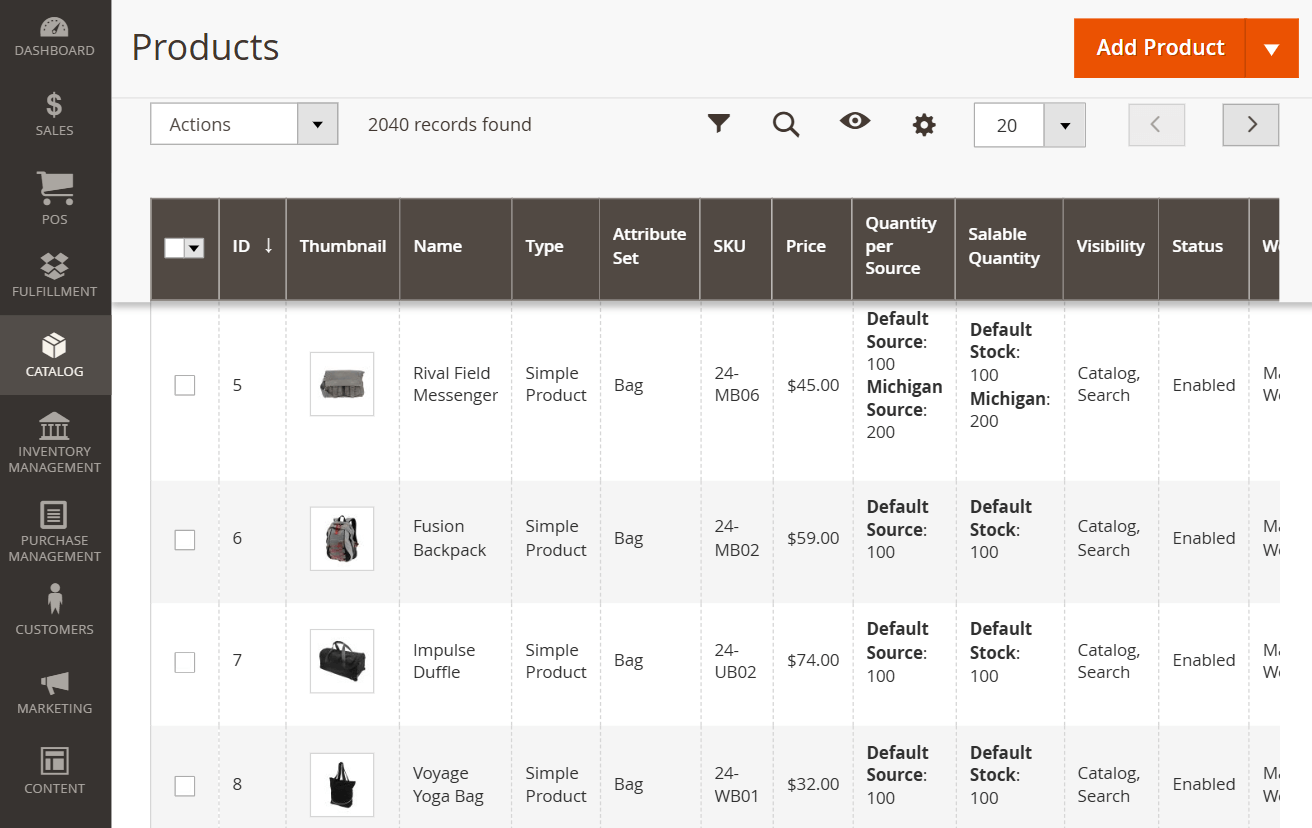Open the Fulfillment sidebar menu
This screenshot has width=1312, height=828.
[55, 275]
